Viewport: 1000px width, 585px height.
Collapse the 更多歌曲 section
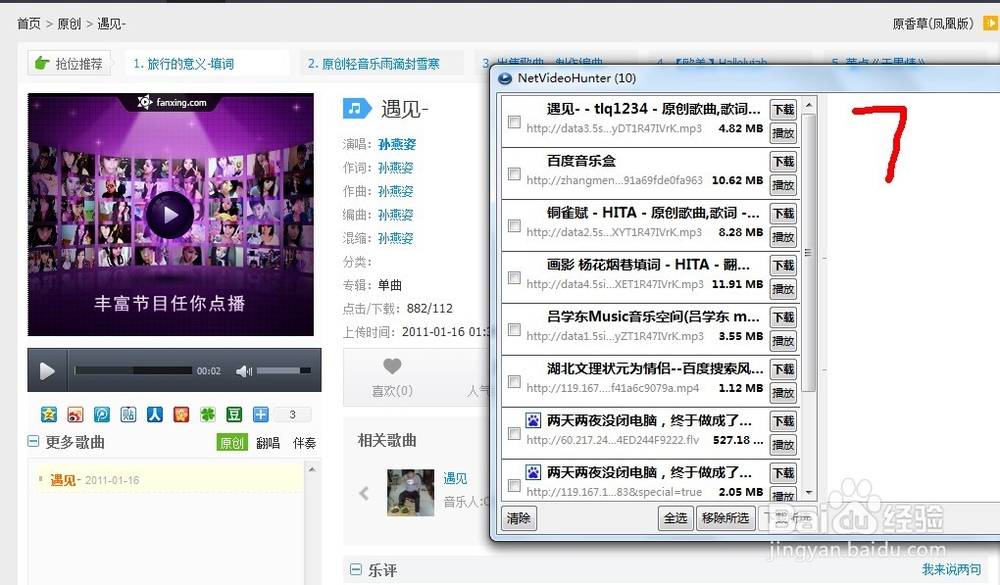point(33,441)
